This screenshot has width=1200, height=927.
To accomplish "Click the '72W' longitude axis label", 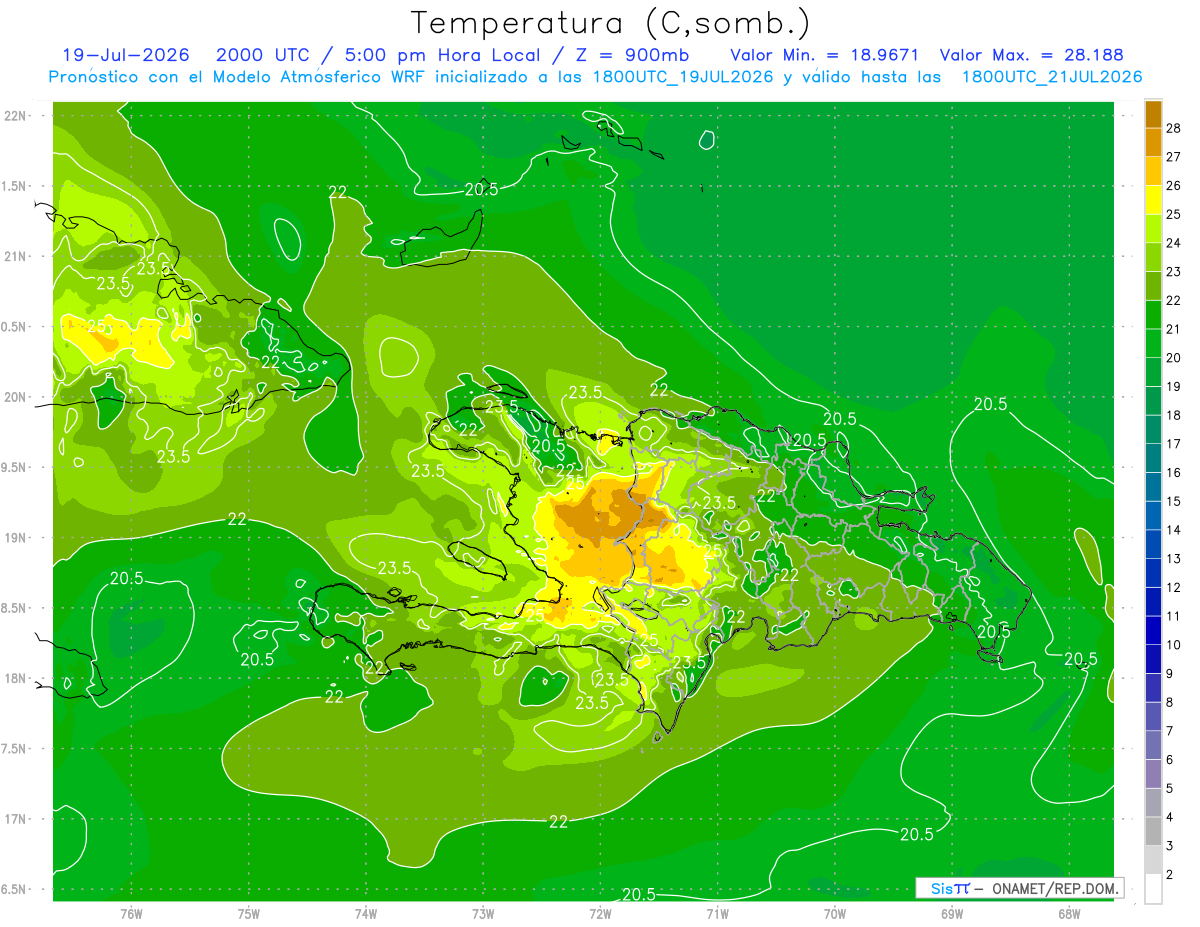I will tap(600, 914).
